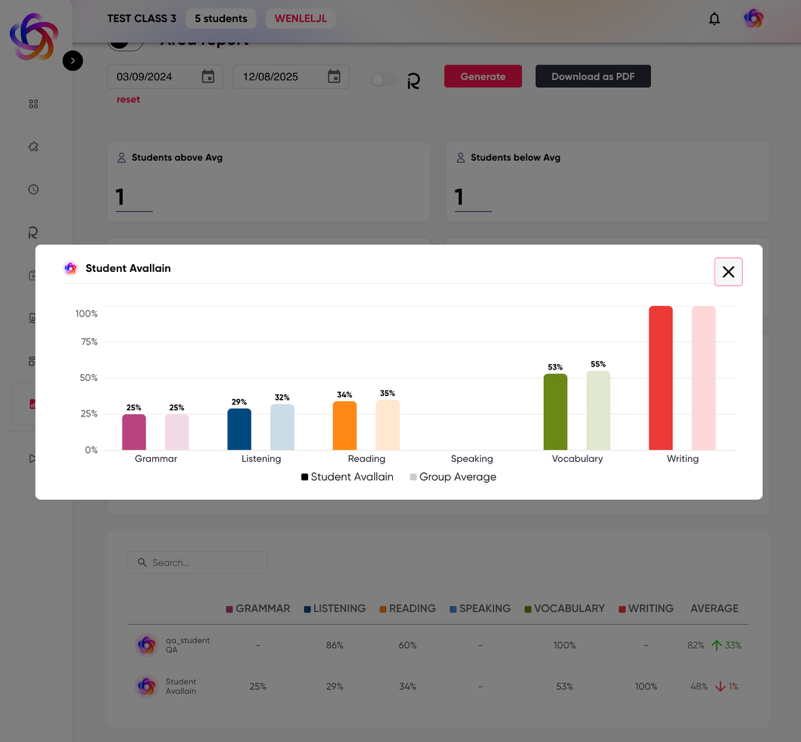Click the R logo beside the toggle
Image resolution: width=801 pixels, height=742 pixels.
pos(414,81)
